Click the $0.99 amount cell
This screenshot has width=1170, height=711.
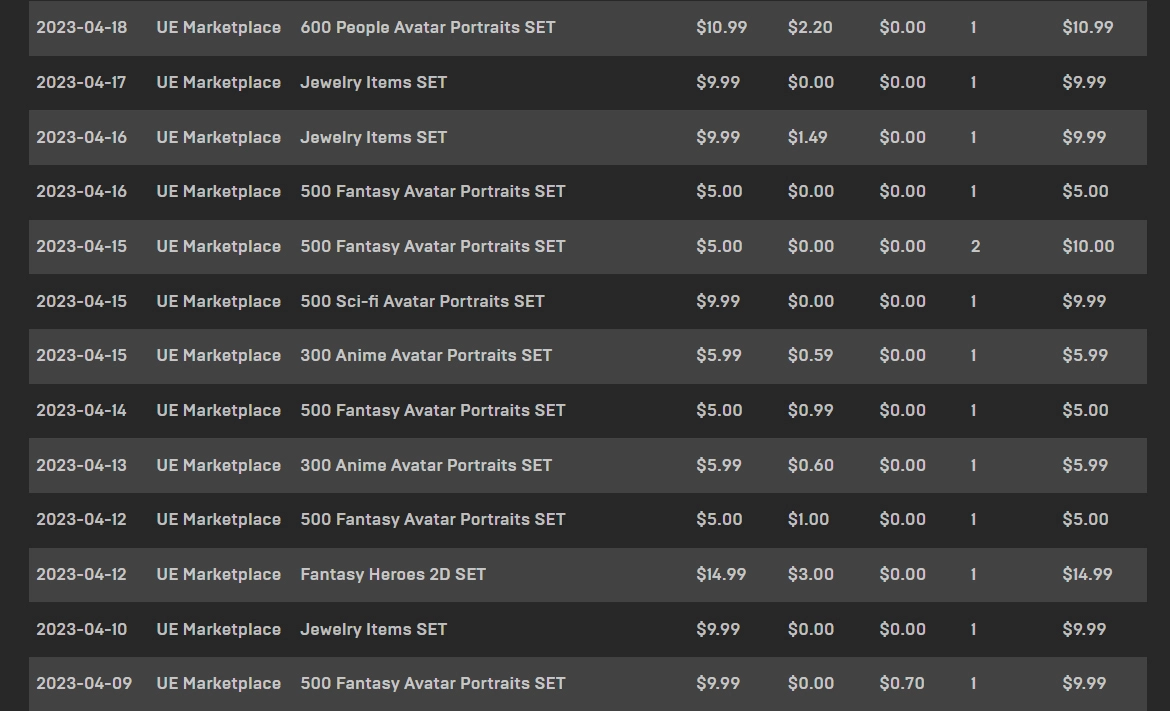[x=810, y=410]
